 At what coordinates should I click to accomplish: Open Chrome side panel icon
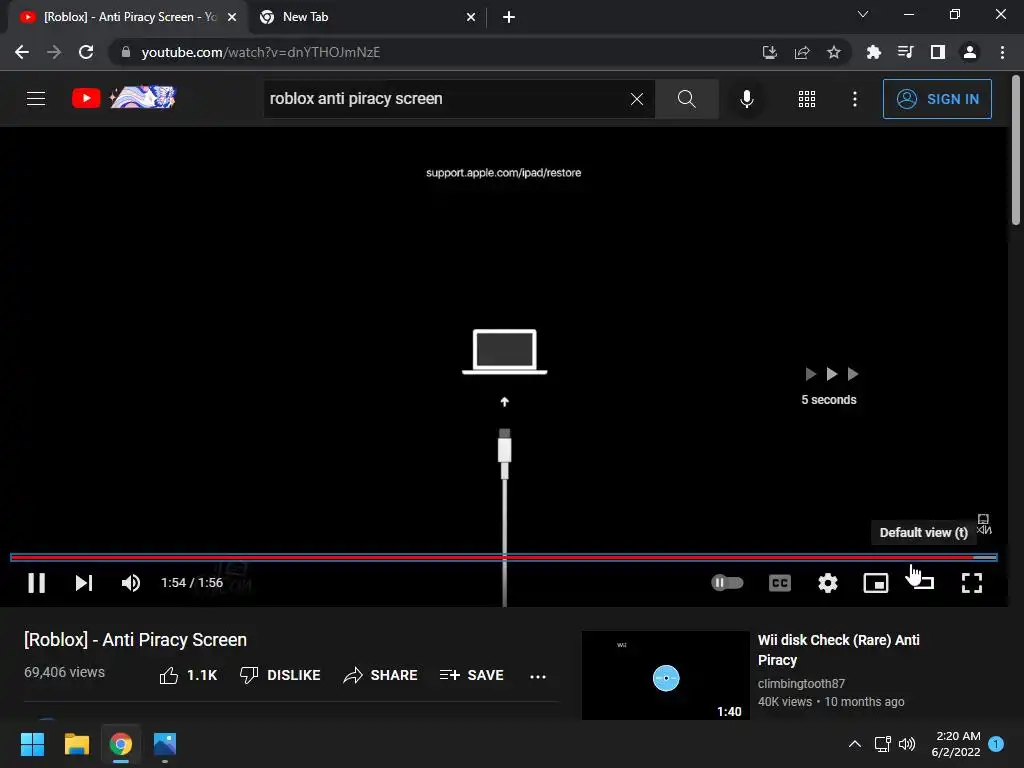coord(938,52)
